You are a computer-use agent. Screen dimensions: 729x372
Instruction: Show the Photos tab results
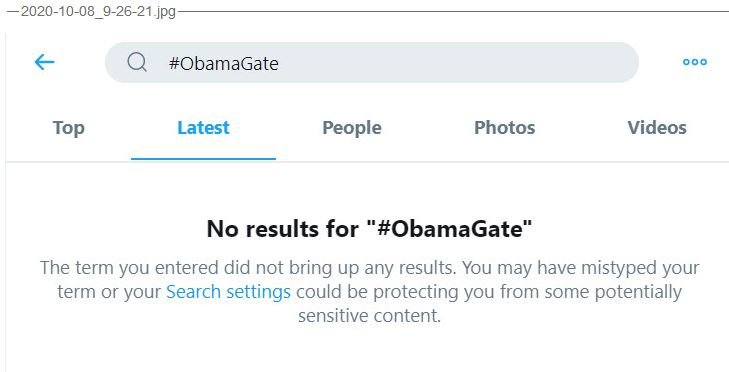[x=504, y=127]
